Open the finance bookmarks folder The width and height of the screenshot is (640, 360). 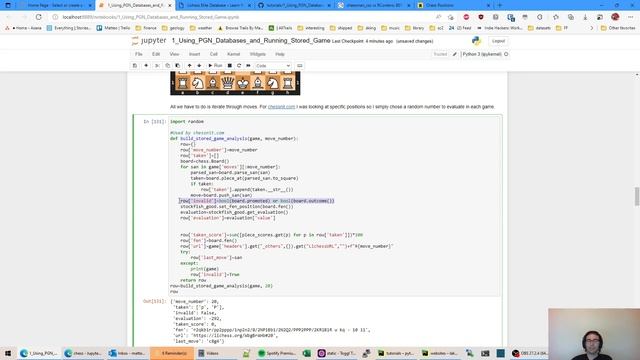click(146, 28)
